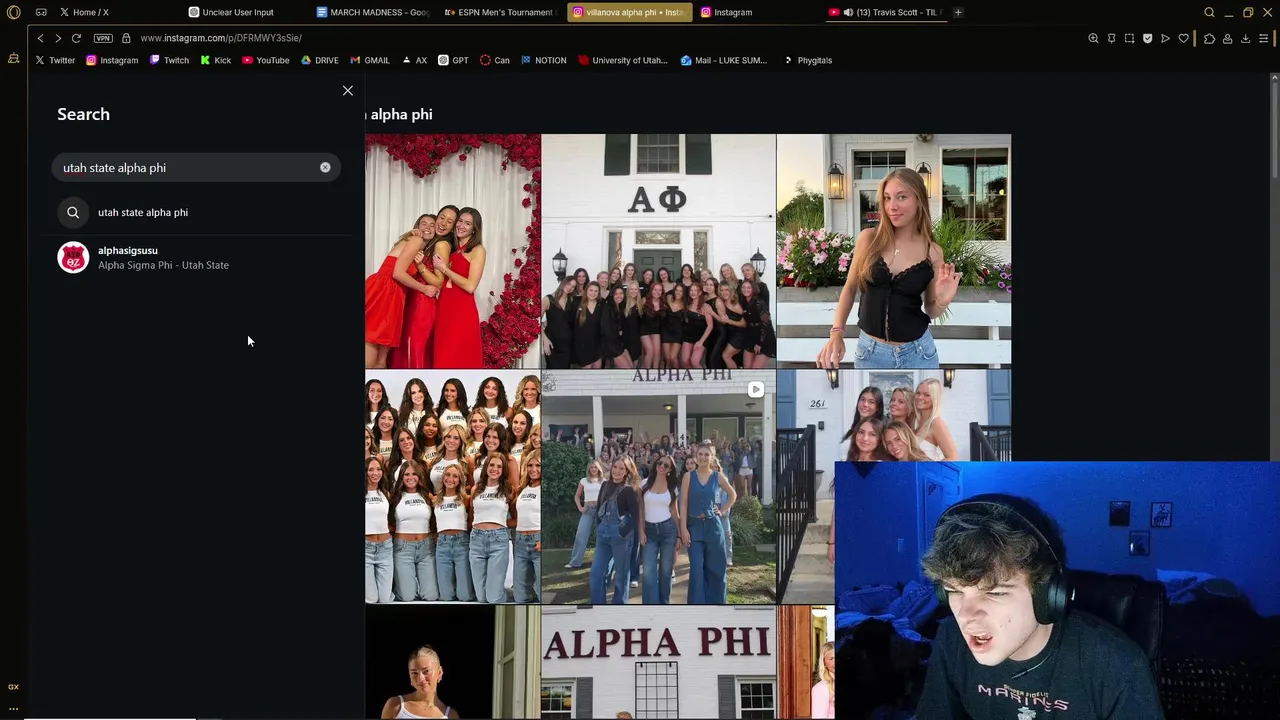Viewport: 1280px width, 720px height.
Task: Open the downloads icon
Action: (1245, 38)
